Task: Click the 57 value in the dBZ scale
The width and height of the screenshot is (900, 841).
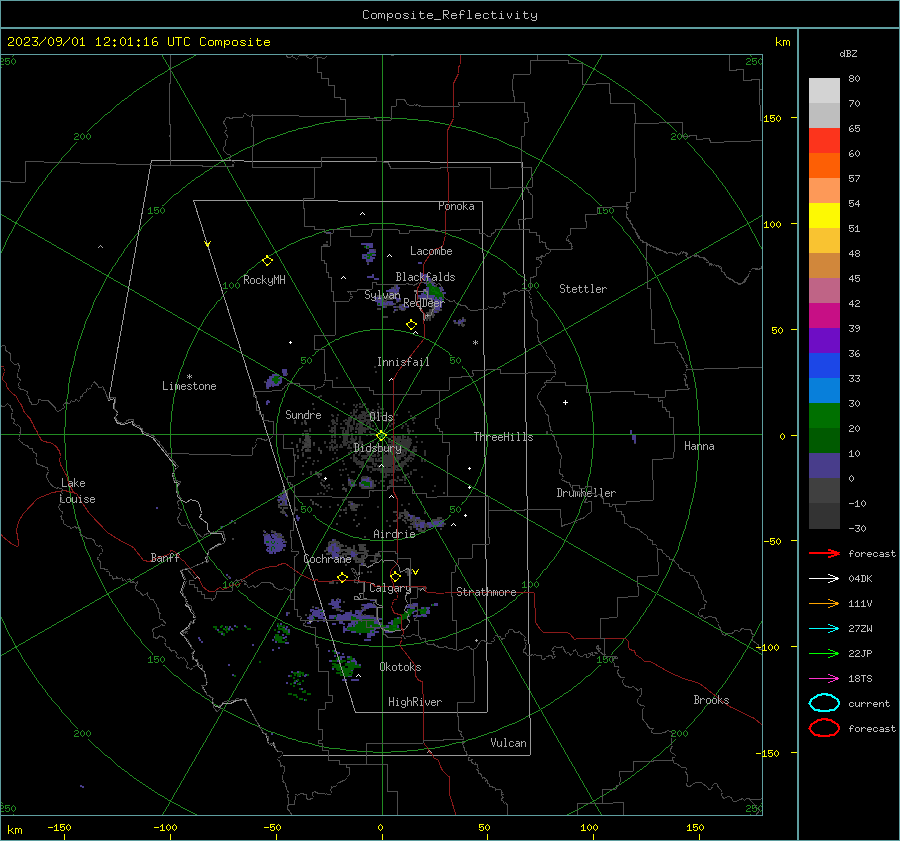Action: 854,179
